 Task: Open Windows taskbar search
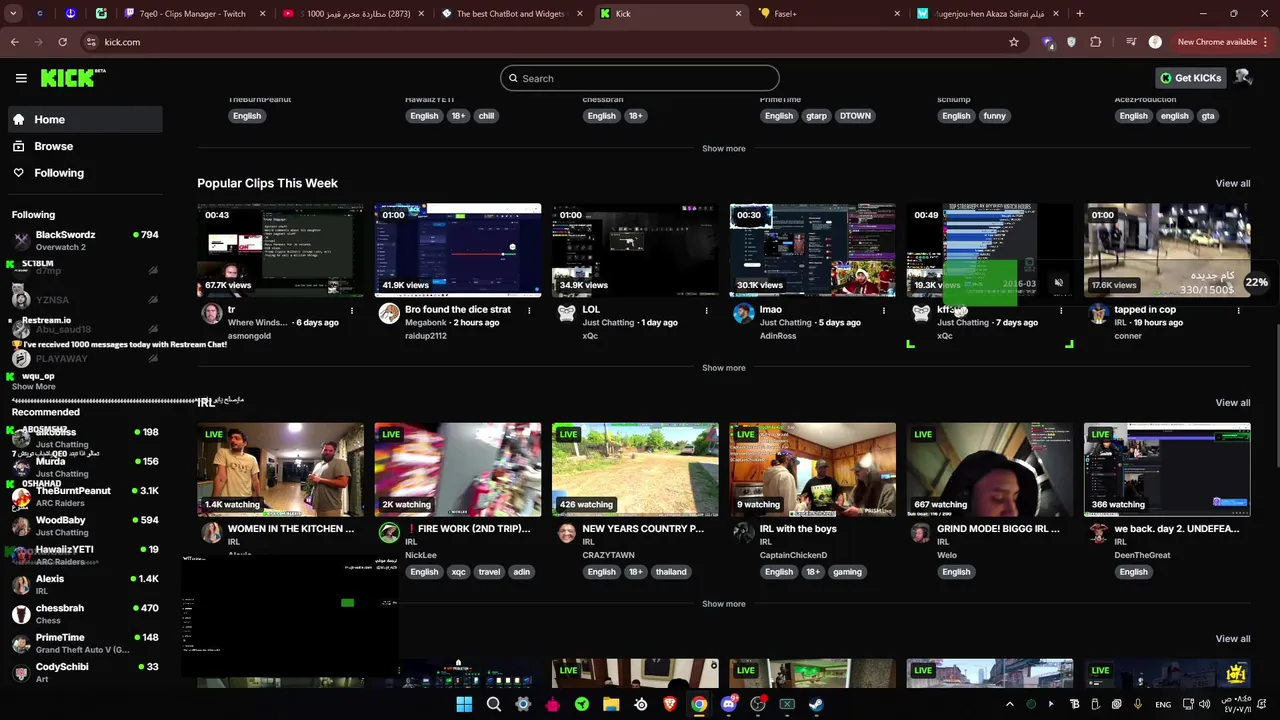coord(493,704)
